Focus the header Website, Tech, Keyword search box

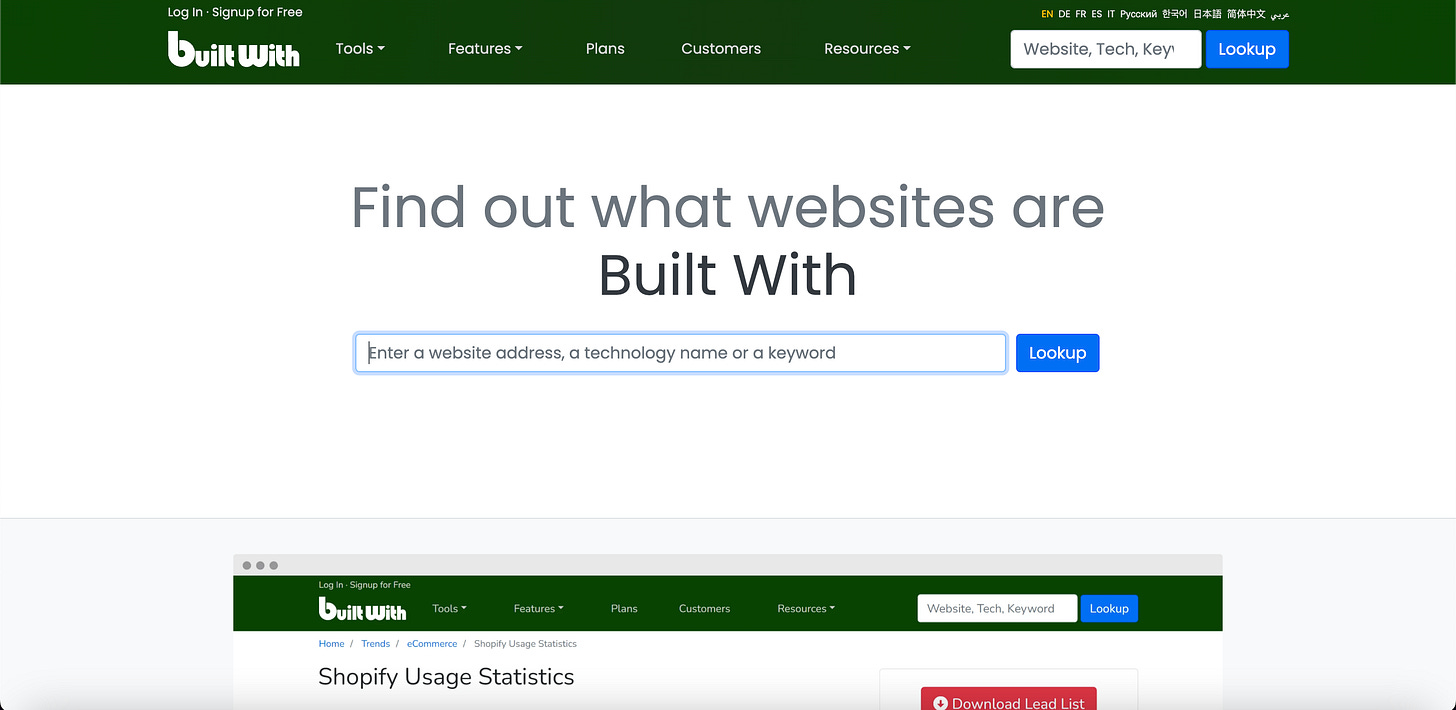coord(1106,49)
